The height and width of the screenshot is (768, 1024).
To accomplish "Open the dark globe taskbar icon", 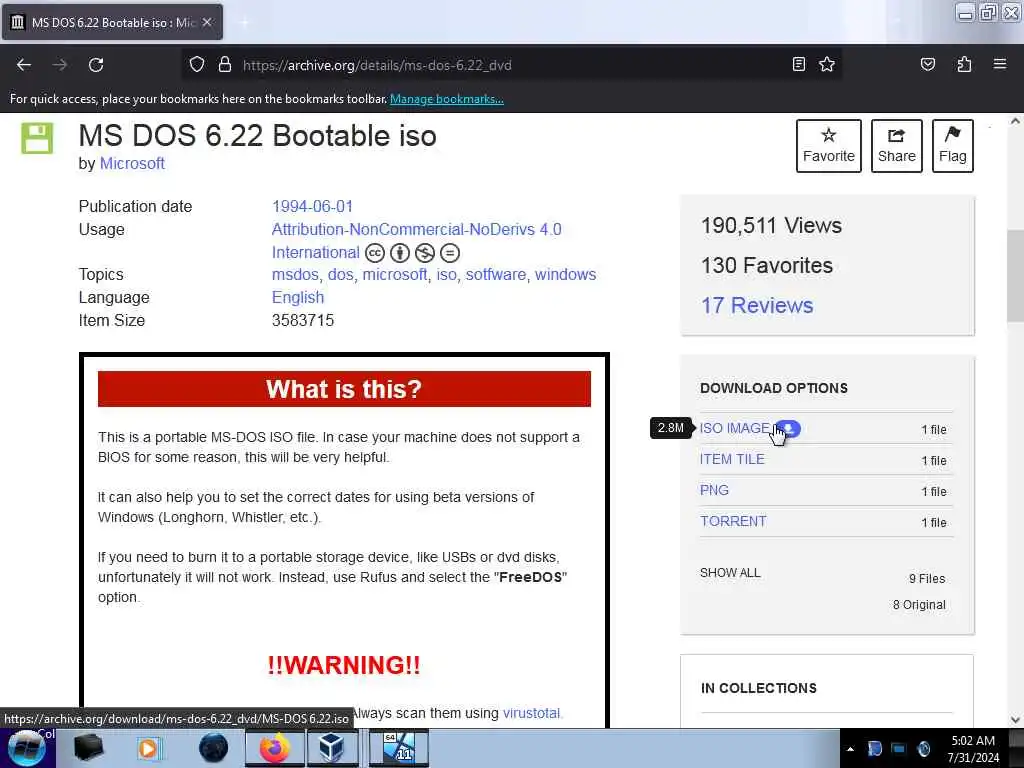I will coord(213,748).
